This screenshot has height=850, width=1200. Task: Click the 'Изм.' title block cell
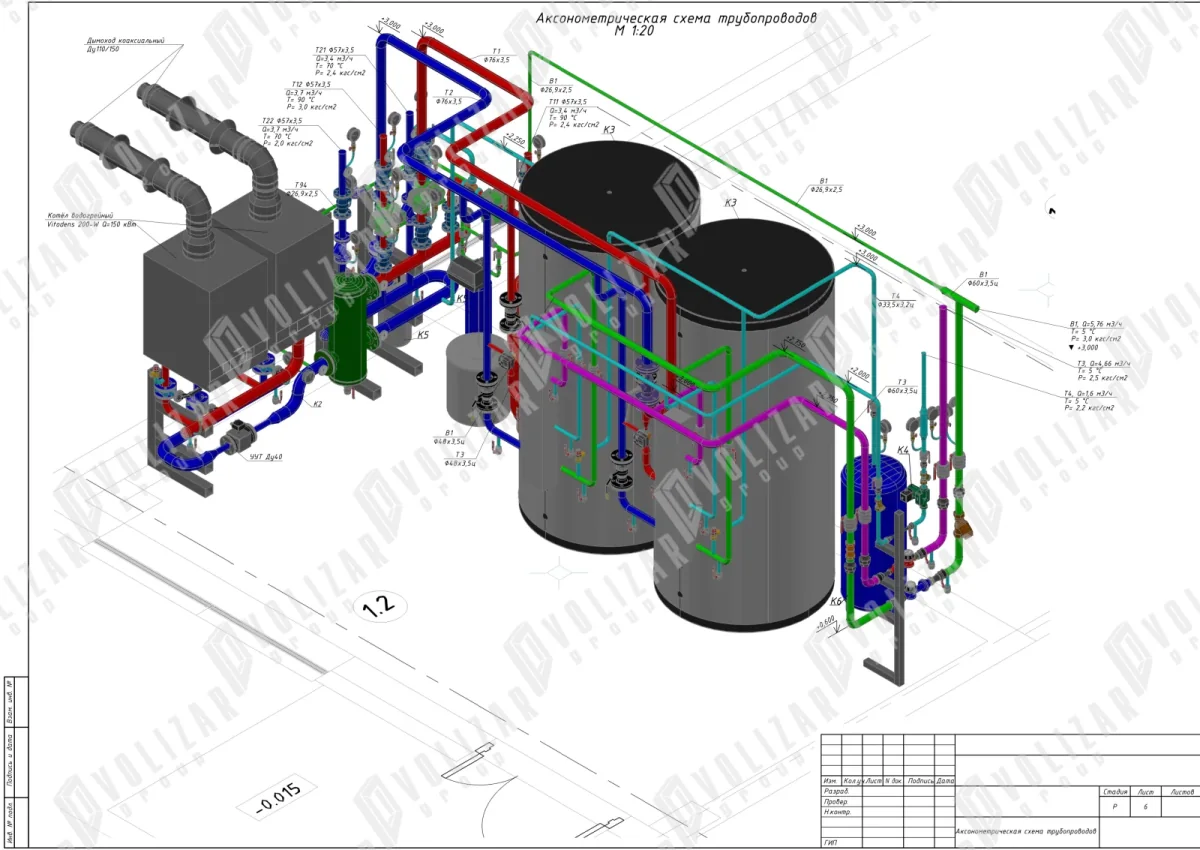(831, 781)
